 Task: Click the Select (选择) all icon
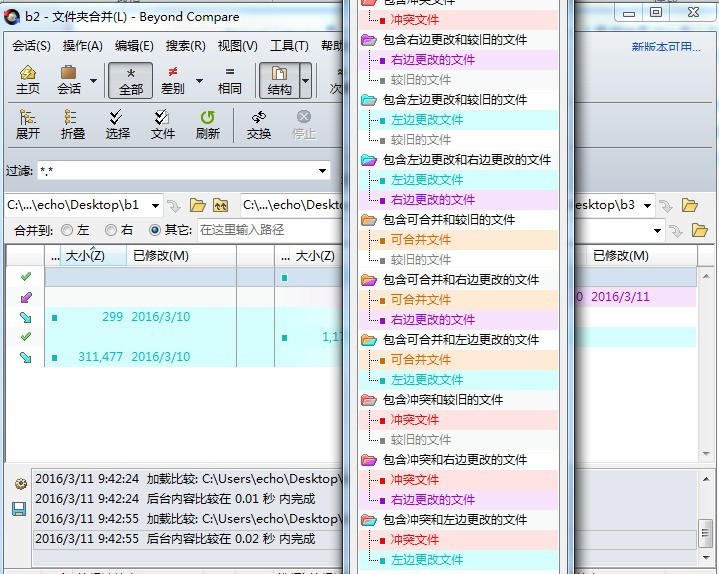[x=117, y=125]
